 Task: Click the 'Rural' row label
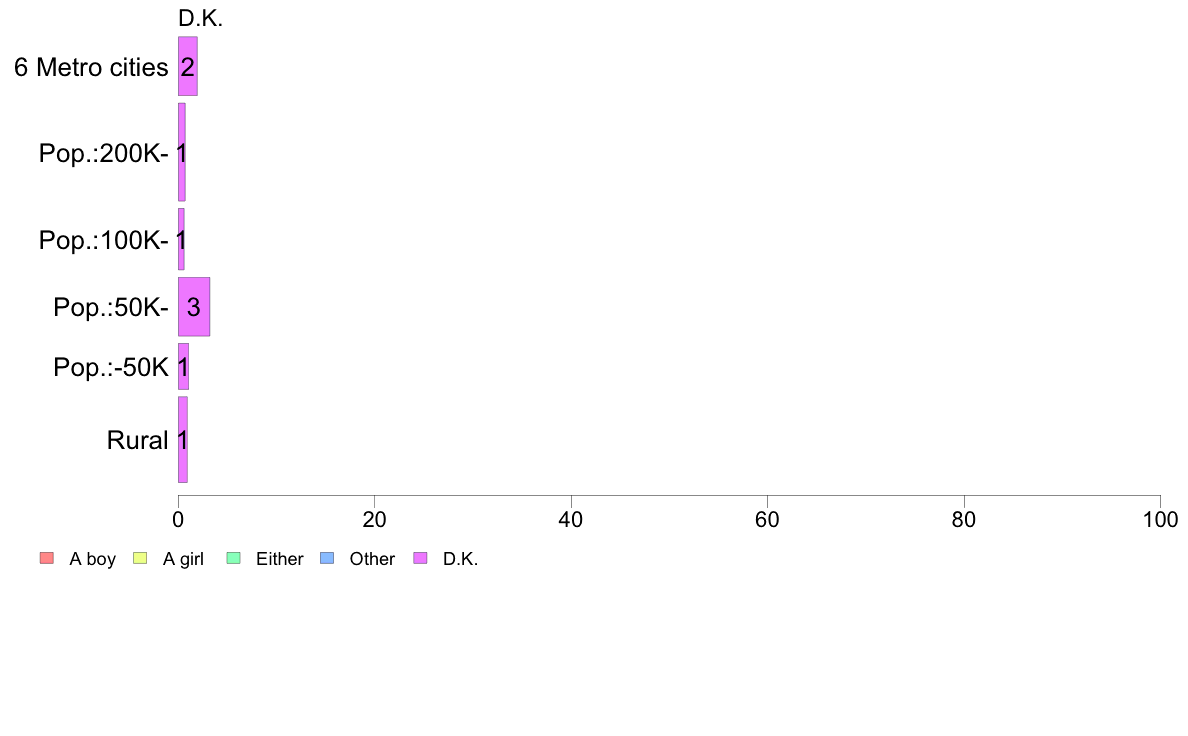[x=137, y=440]
